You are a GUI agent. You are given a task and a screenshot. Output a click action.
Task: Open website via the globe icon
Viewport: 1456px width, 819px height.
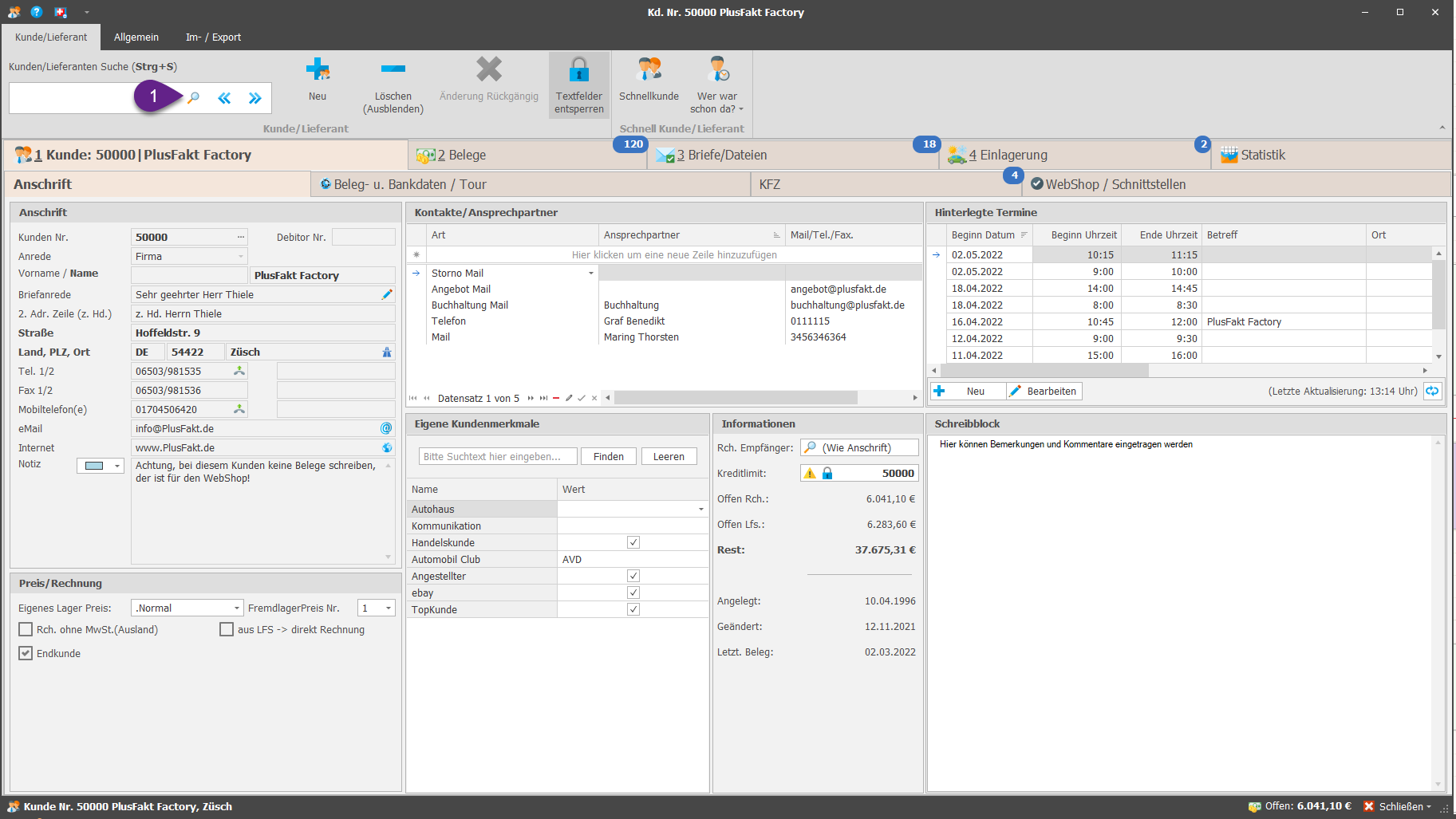coord(387,447)
